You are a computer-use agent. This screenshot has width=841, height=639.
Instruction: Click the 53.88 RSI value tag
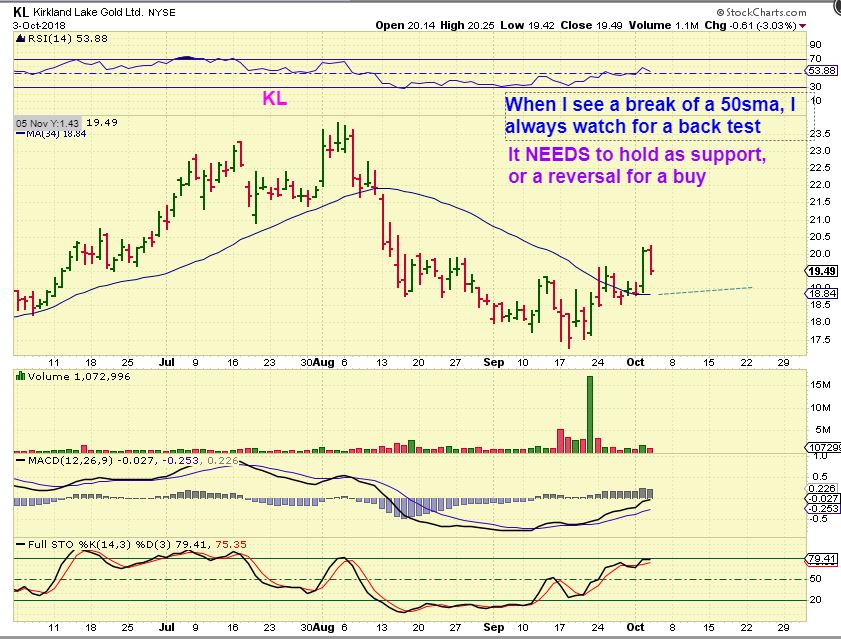pos(821,70)
